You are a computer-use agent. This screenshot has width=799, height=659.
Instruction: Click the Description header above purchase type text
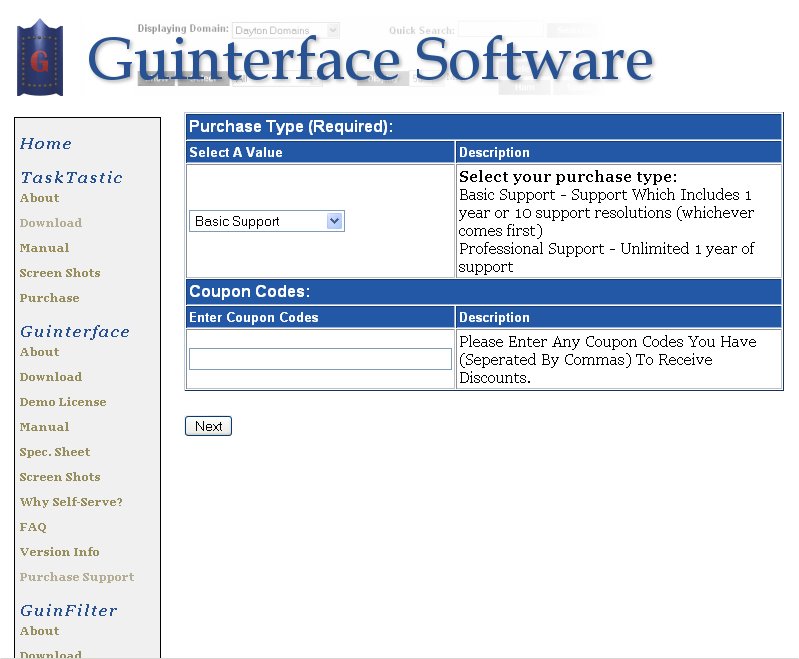click(619, 152)
